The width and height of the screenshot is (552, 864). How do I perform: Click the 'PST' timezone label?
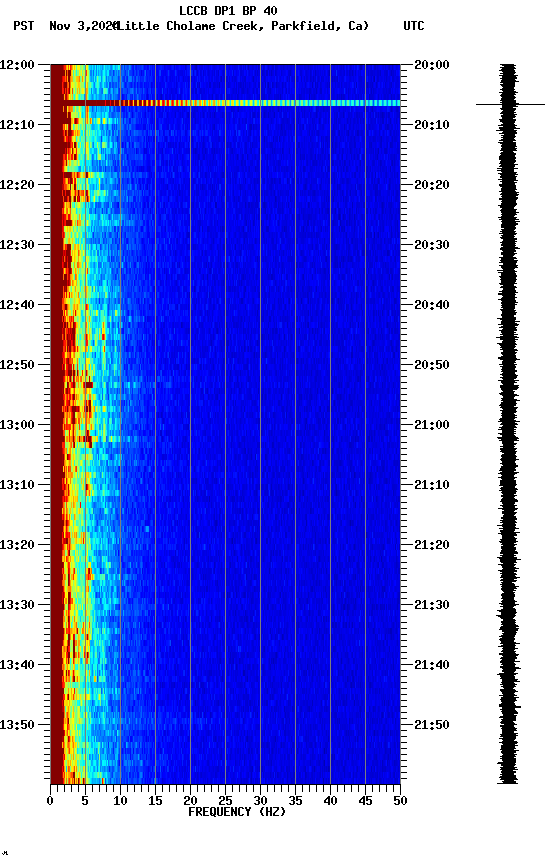pos(24,26)
